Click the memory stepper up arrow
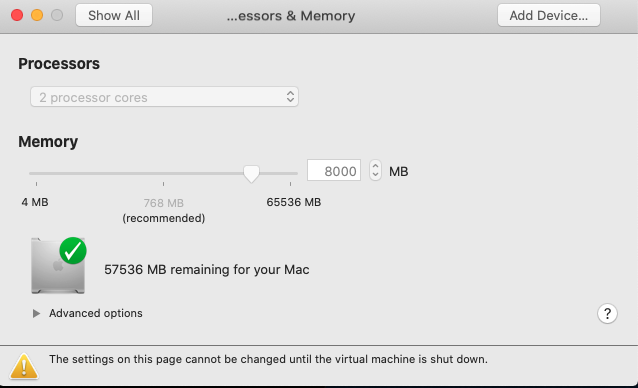The height and width of the screenshot is (388, 638). (375, 166)
